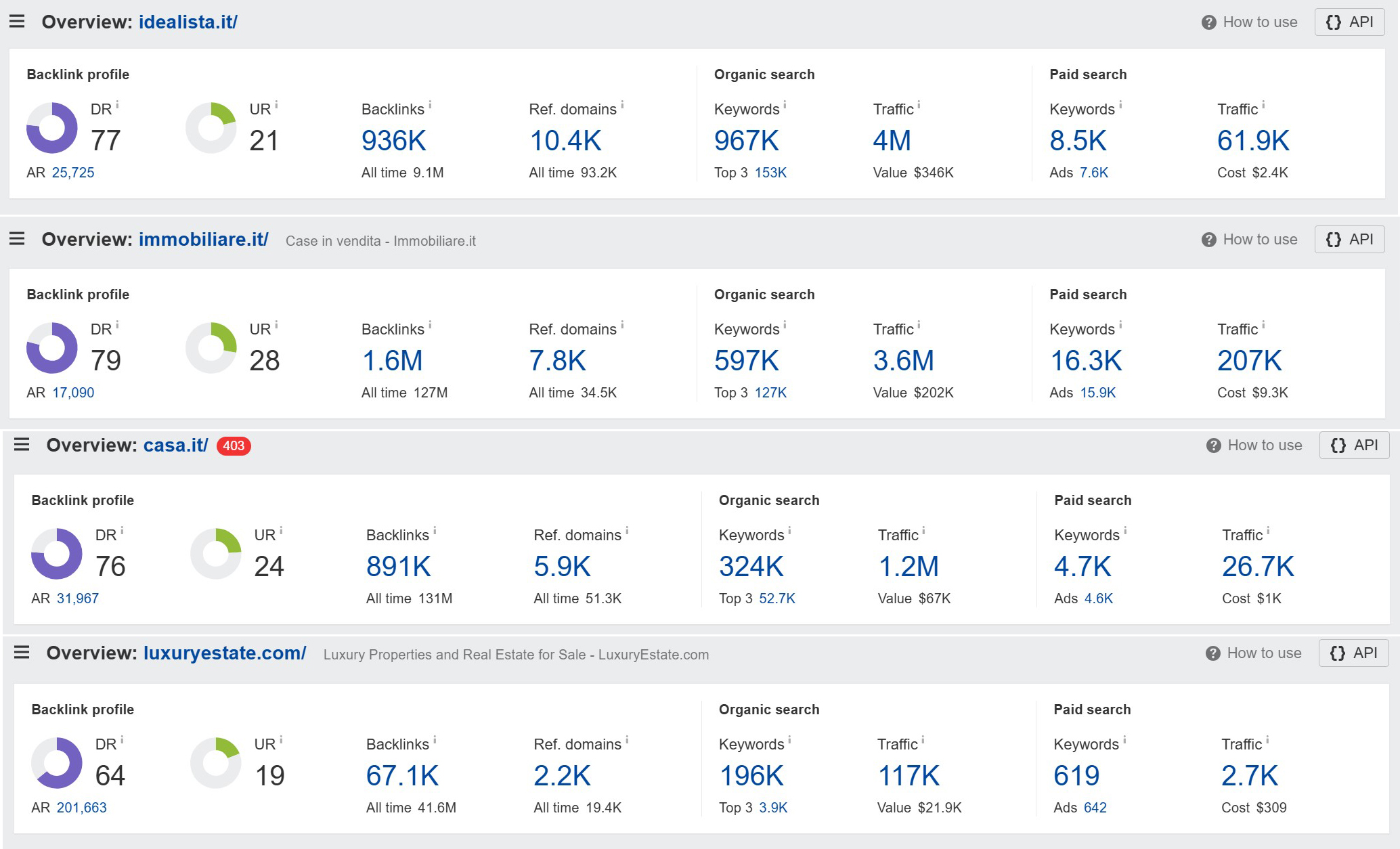The height and width of the screenshot is (849, 1400).
Task: Open 324K organic keywords value
Action: [751, 567]
